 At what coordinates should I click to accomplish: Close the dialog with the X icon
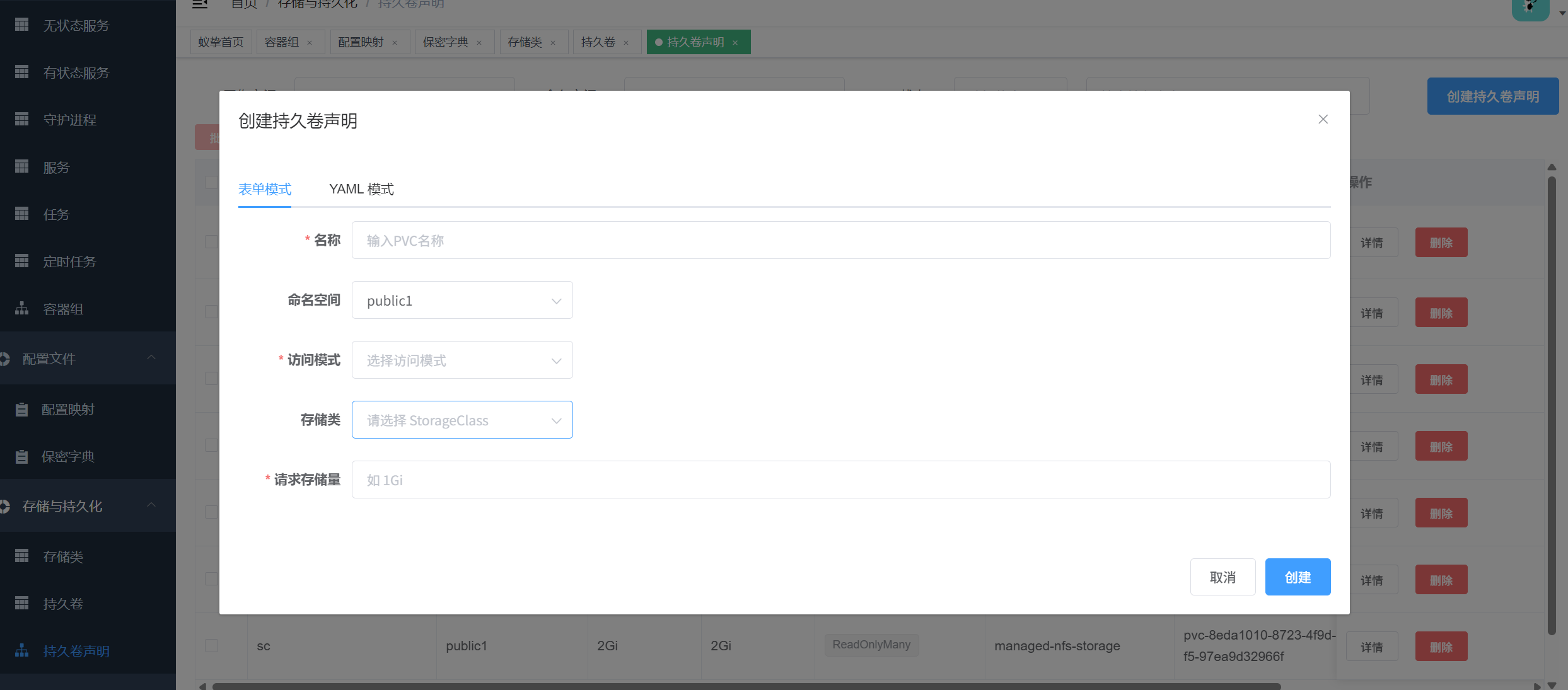[x=1323, y=119]
